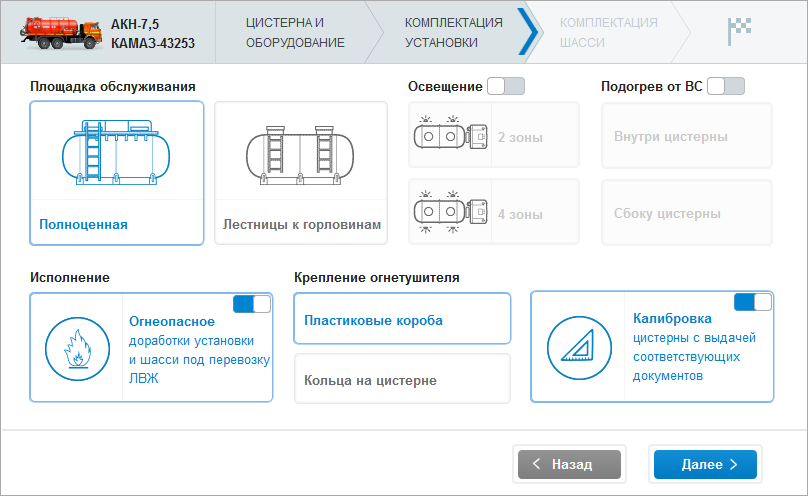Click the calibration triangle ruler icon
Screen dimensions: 808x496
(577, 347)
